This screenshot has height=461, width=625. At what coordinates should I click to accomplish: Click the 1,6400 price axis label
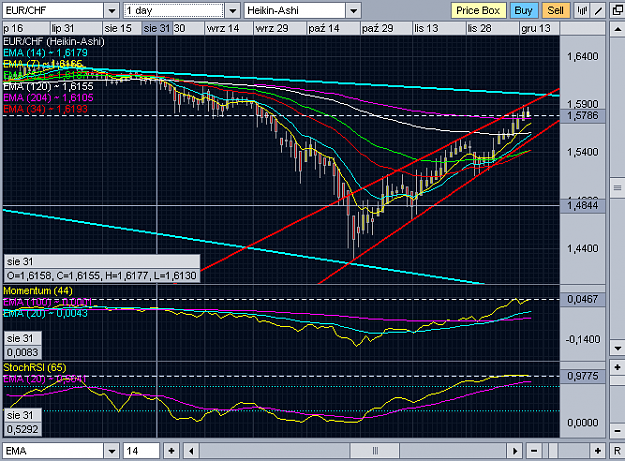pyautogui.click(x=582, y=57)
